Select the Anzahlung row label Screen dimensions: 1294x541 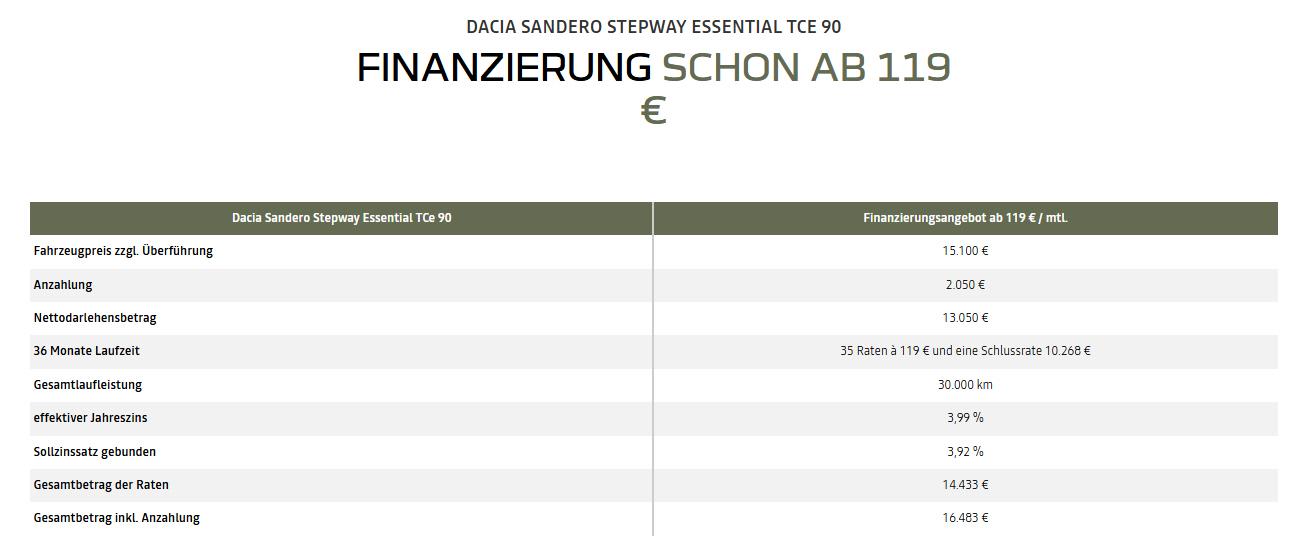click(63, 284)
